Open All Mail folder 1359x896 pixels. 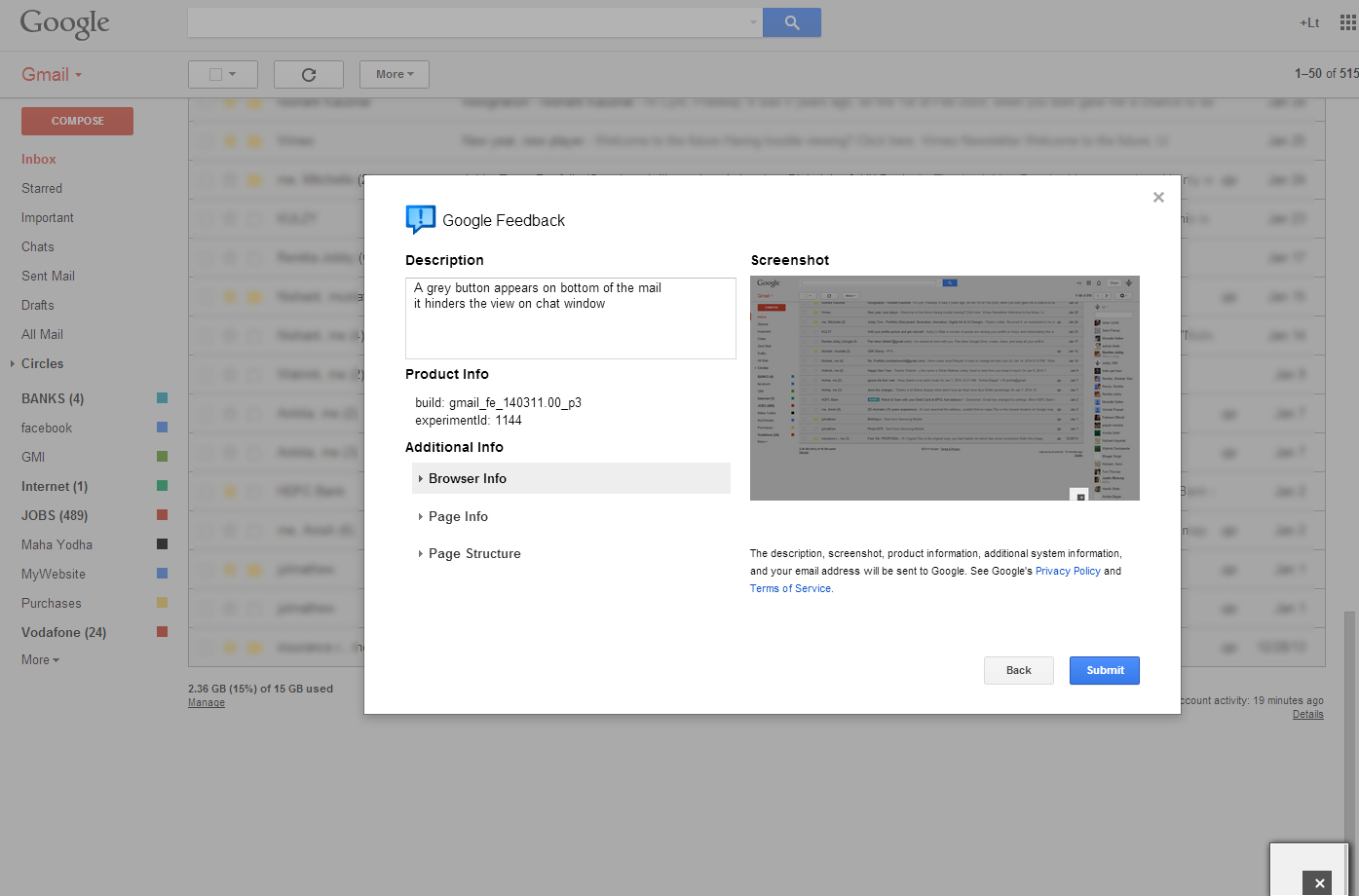pos(42,334)
